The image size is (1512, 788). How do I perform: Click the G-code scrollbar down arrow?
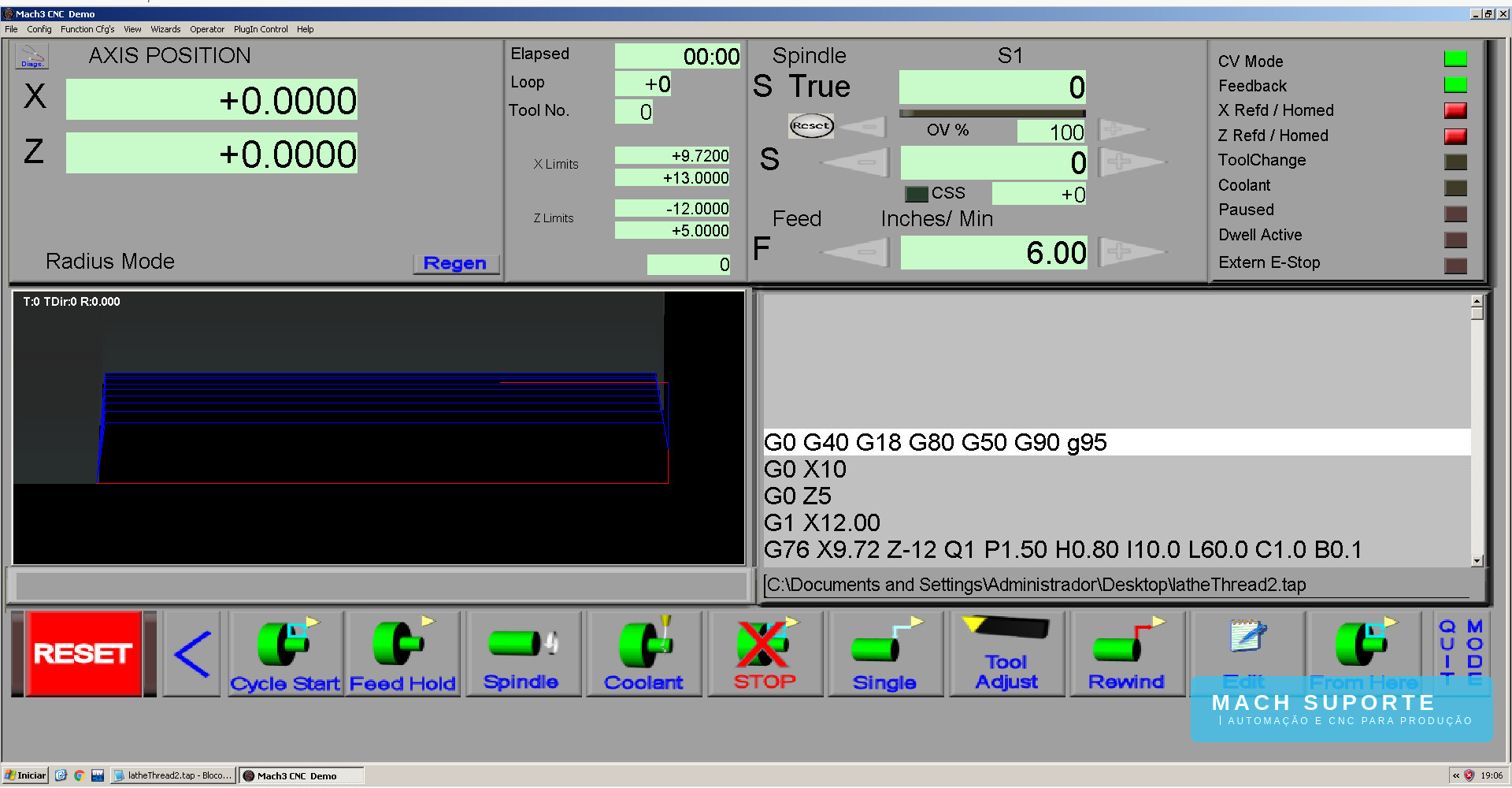tap(1477, 561)
